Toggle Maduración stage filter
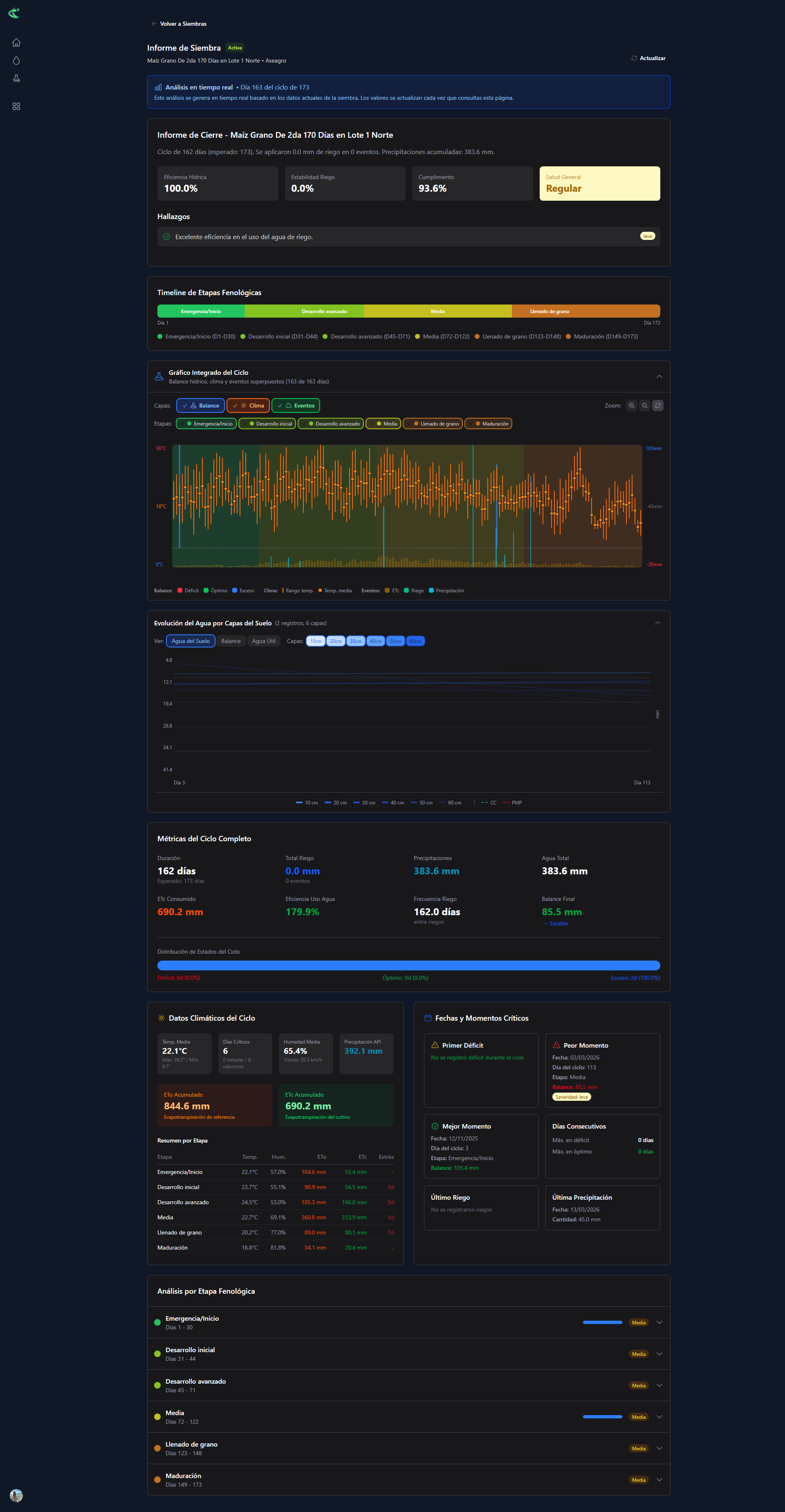This screenshot has width=785, height=1512. point(489,424)
